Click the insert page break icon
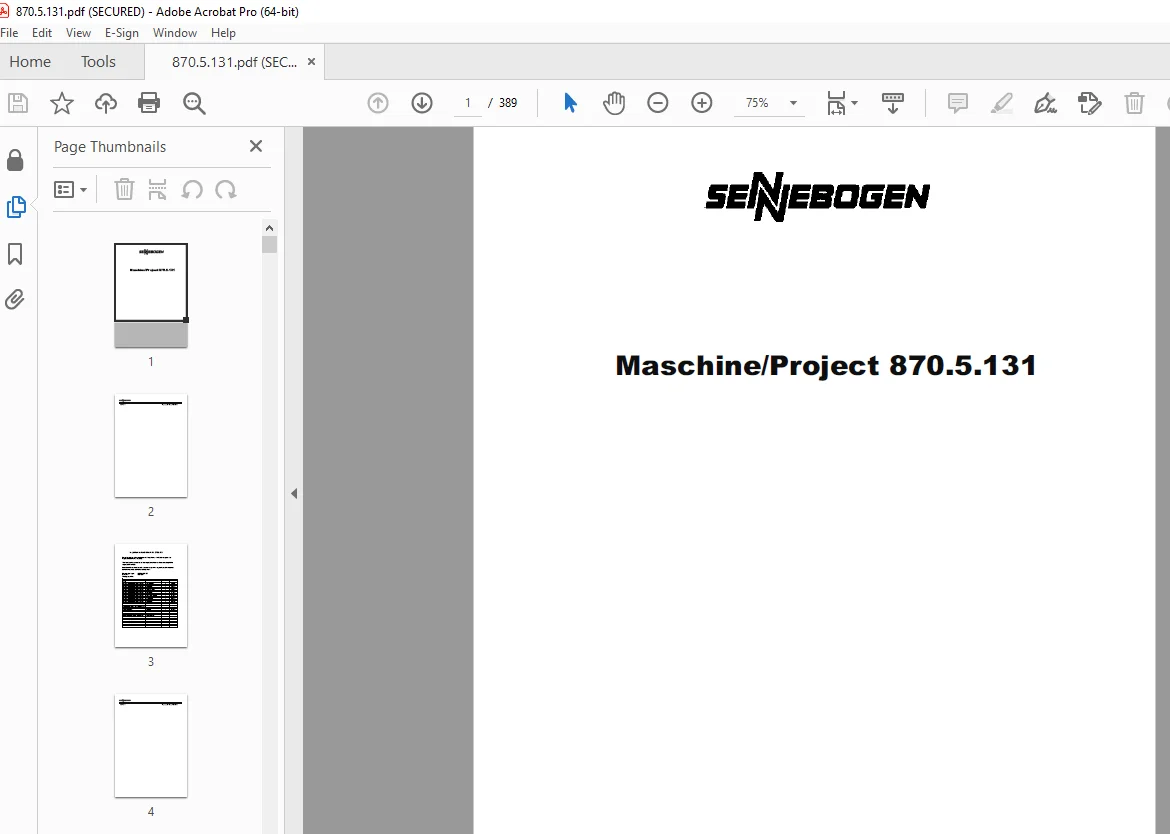This screenshot has width=1170, height=834. pyautogui.click(x=157, y=189)
